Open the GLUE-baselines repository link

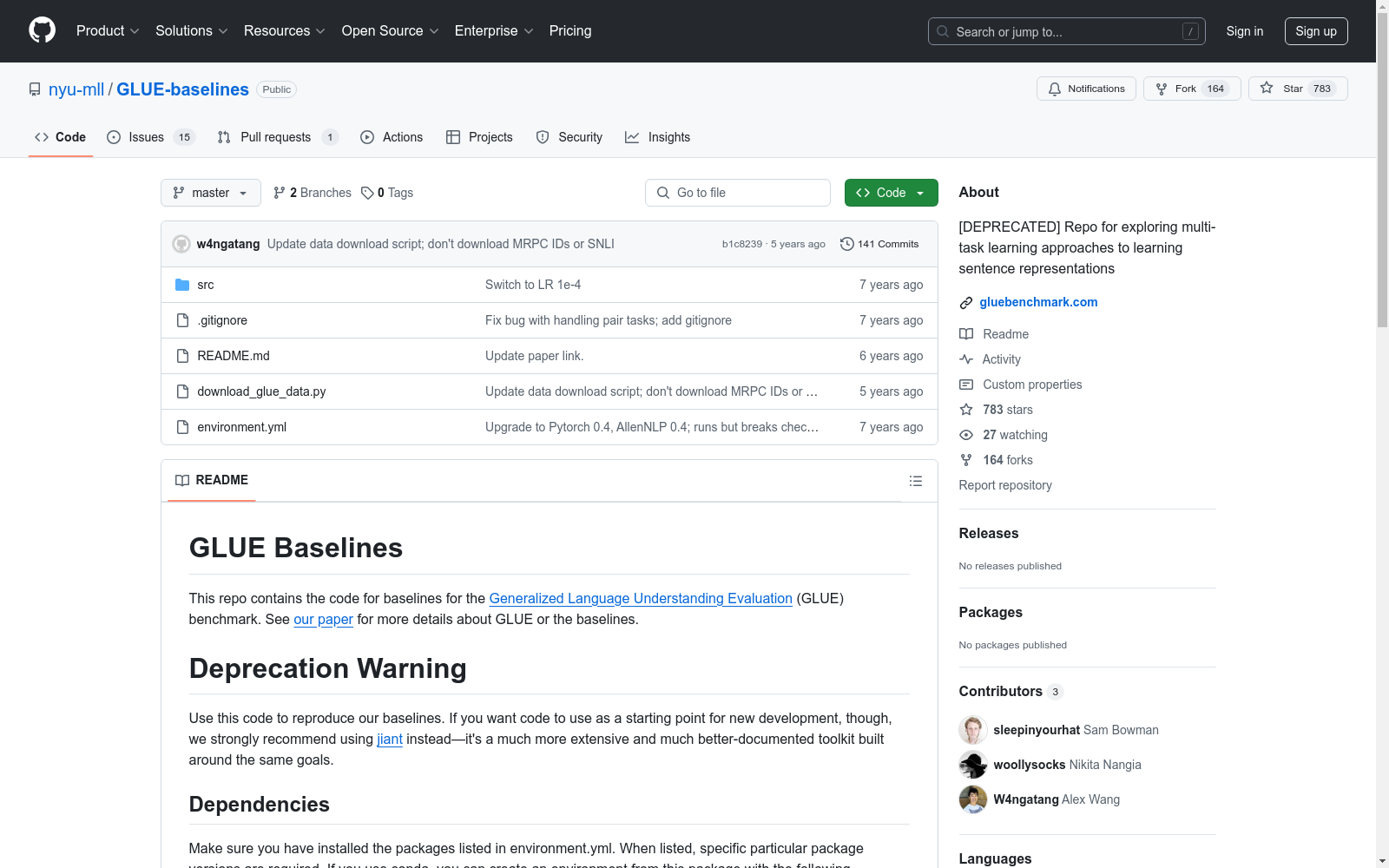(182, 89)
